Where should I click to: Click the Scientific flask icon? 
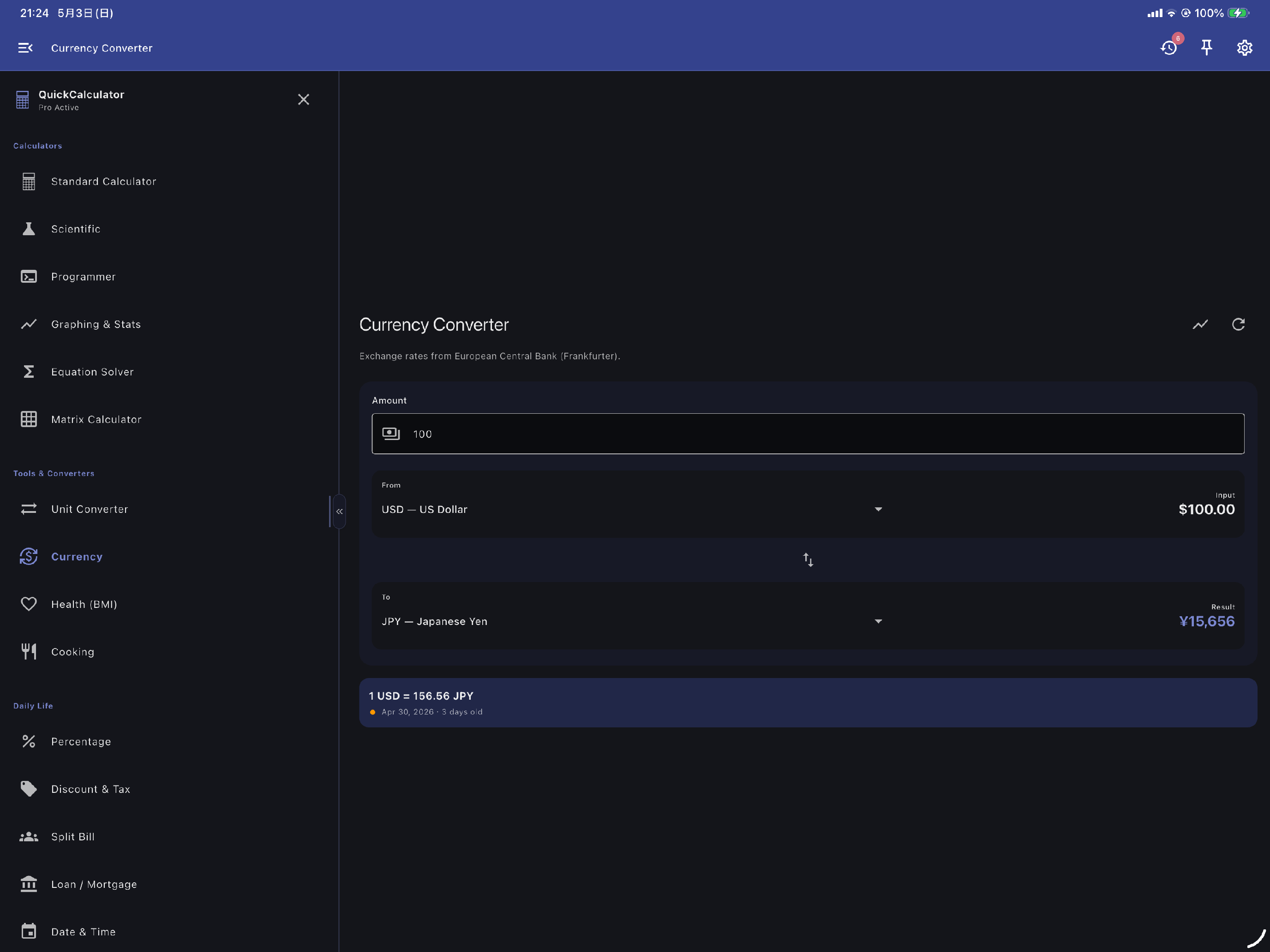(29, 229)
